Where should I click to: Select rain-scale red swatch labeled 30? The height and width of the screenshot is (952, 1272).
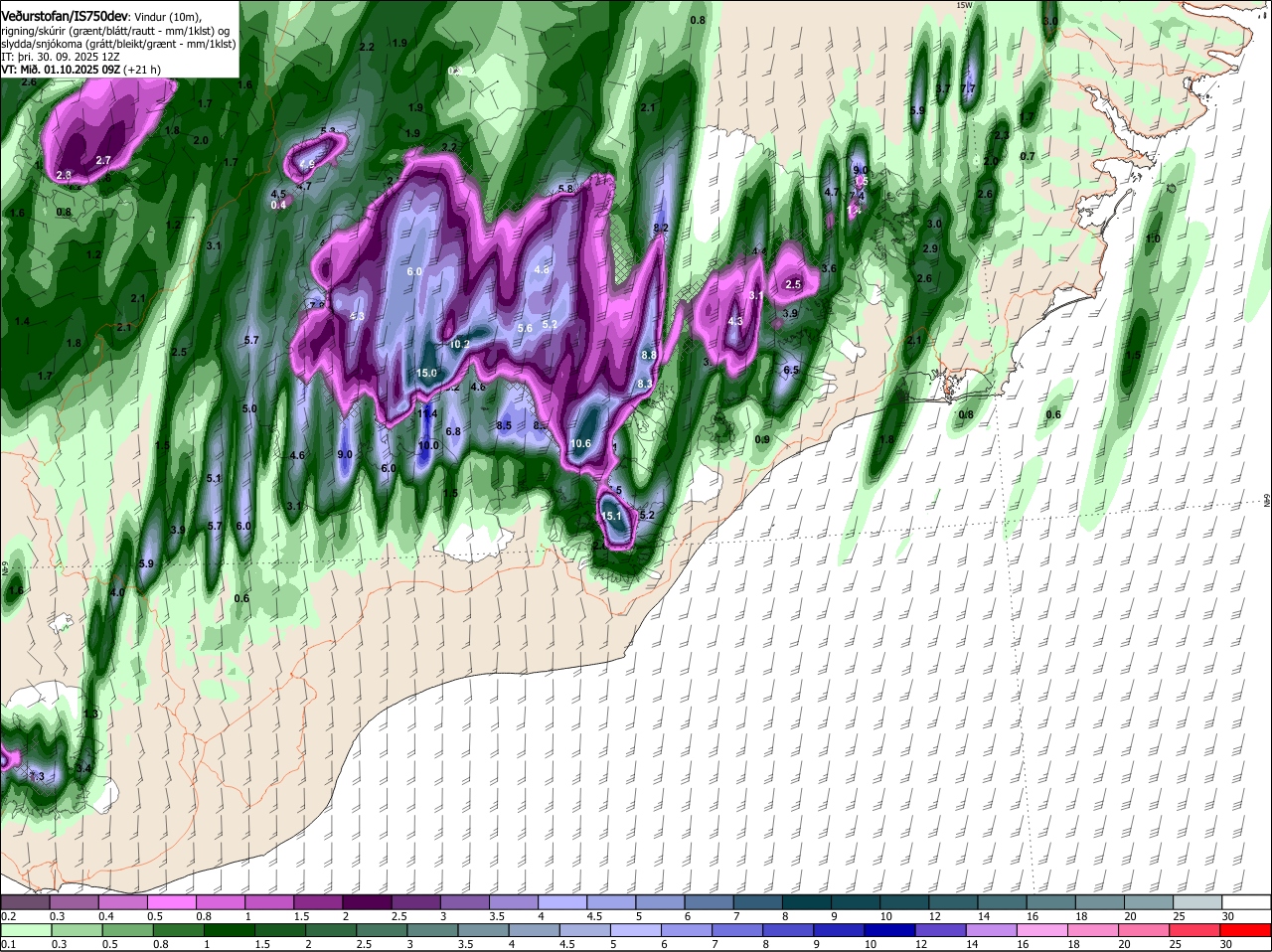click(1246, 930)
